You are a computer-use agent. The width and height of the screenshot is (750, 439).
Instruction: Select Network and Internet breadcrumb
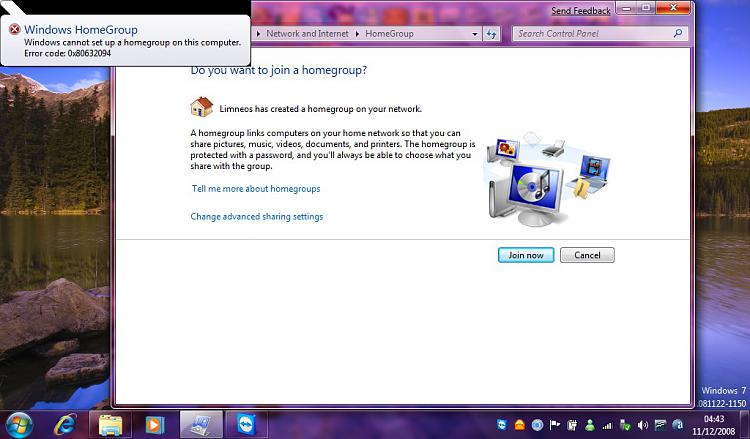[x=307, y=33]
